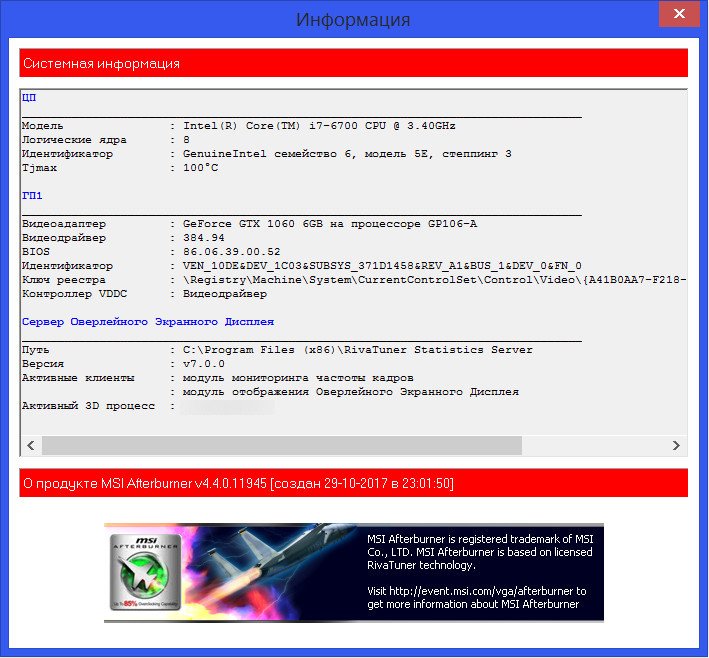This screenshot has width=709, height=658.
Task: Click the 'Активные клиенты' row label
Action: [x=78, y=378]
